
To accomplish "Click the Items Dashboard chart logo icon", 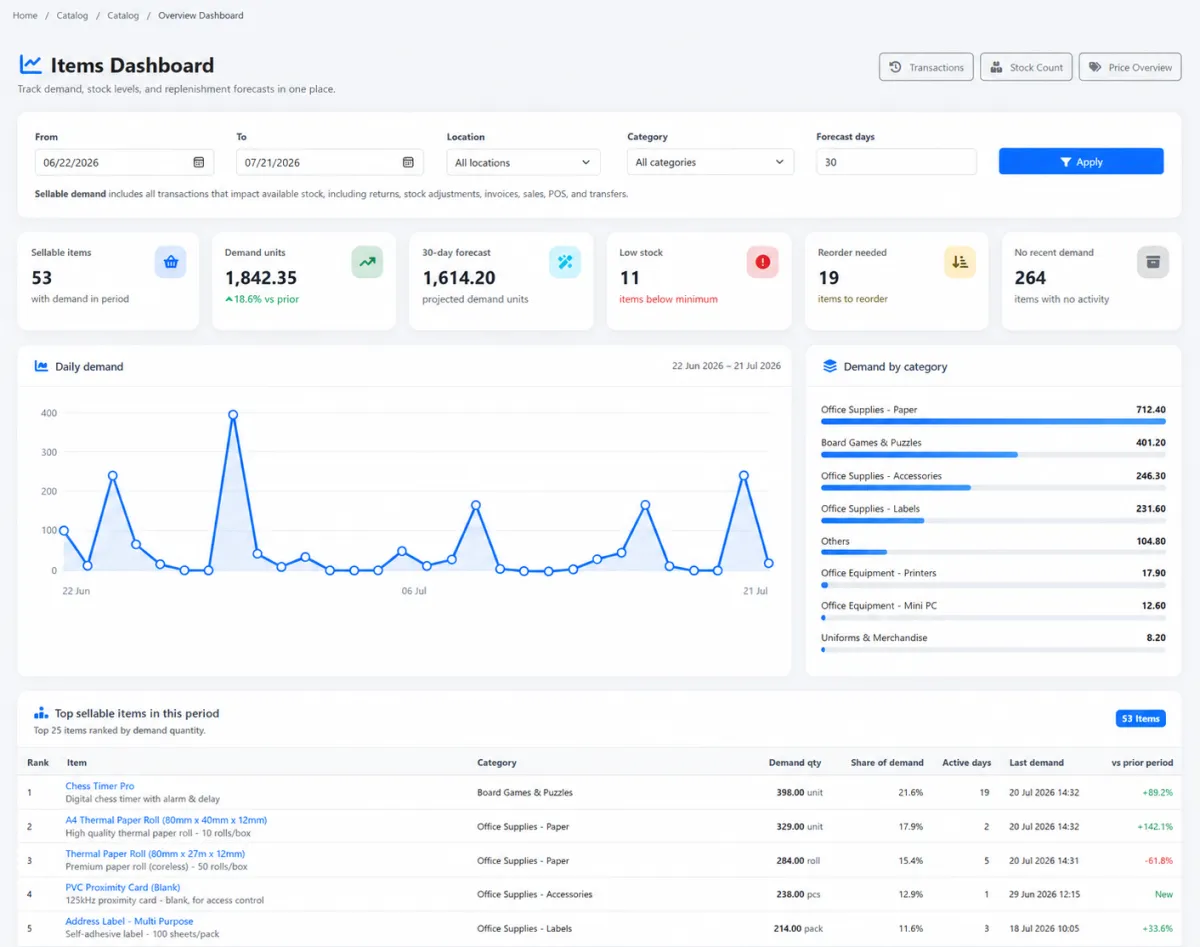I will click(31, 65).
